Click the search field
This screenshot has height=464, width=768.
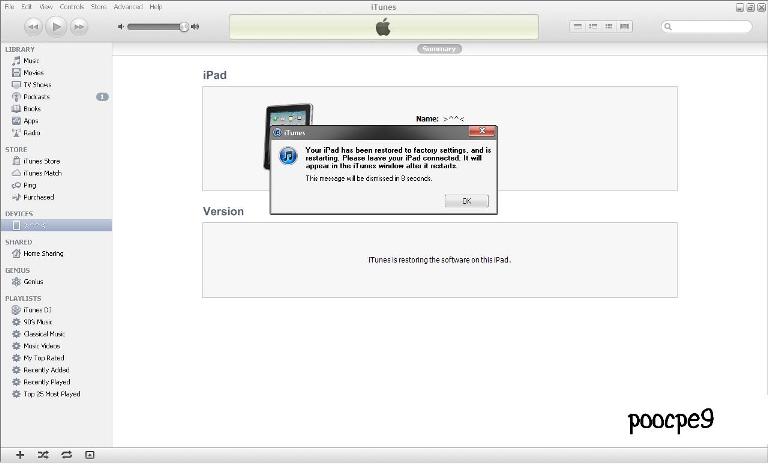pos(706,26)
